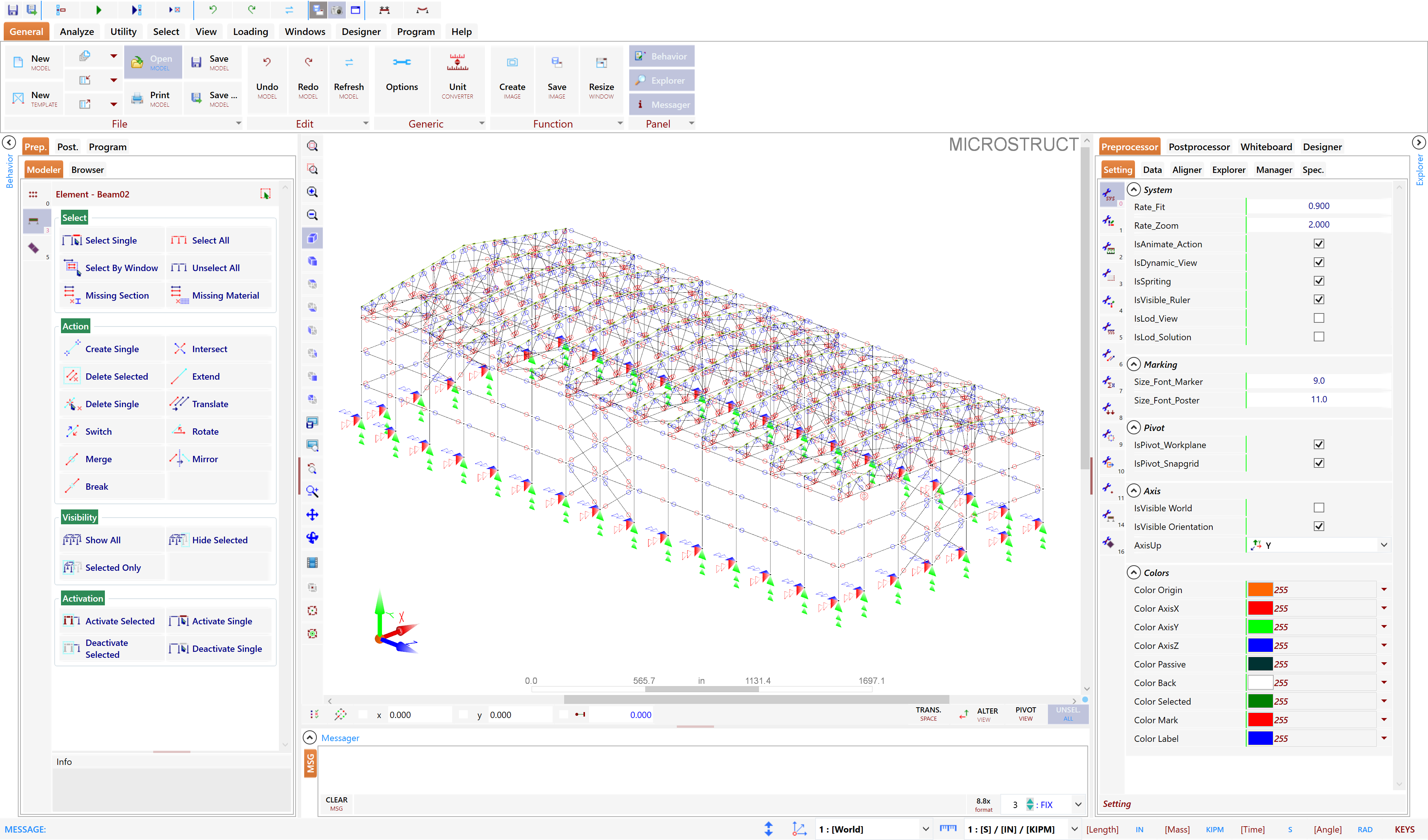This screenshot has width=1428, height=840.
Task: Click the PIVOT VIEW button
Action: coord(1026,714)
